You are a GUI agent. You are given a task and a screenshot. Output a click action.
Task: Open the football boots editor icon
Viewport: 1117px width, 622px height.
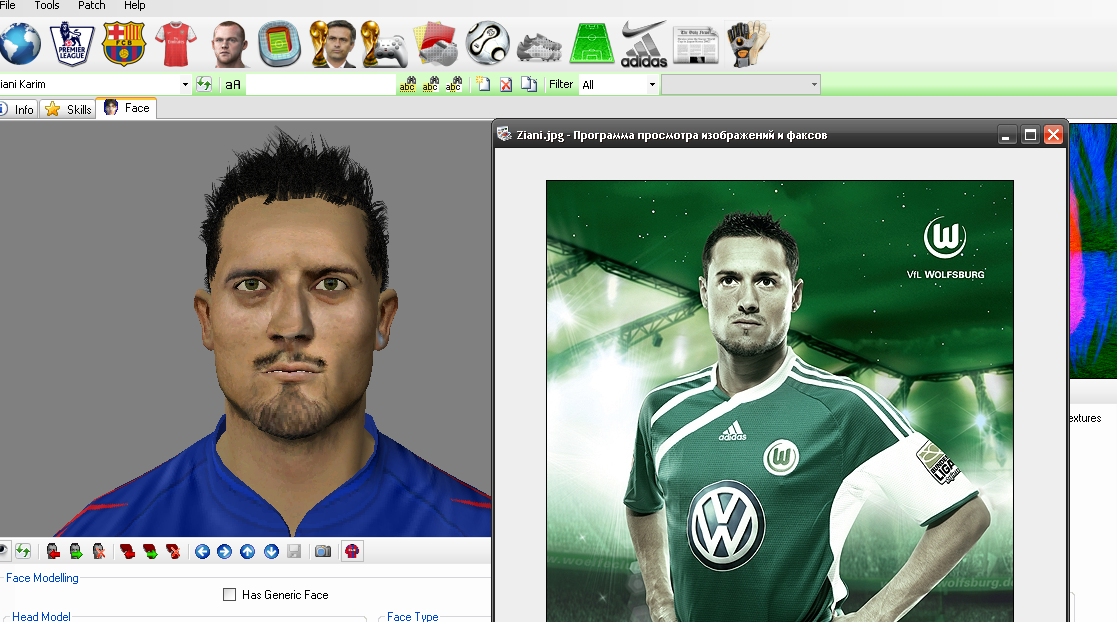[539, 47]
